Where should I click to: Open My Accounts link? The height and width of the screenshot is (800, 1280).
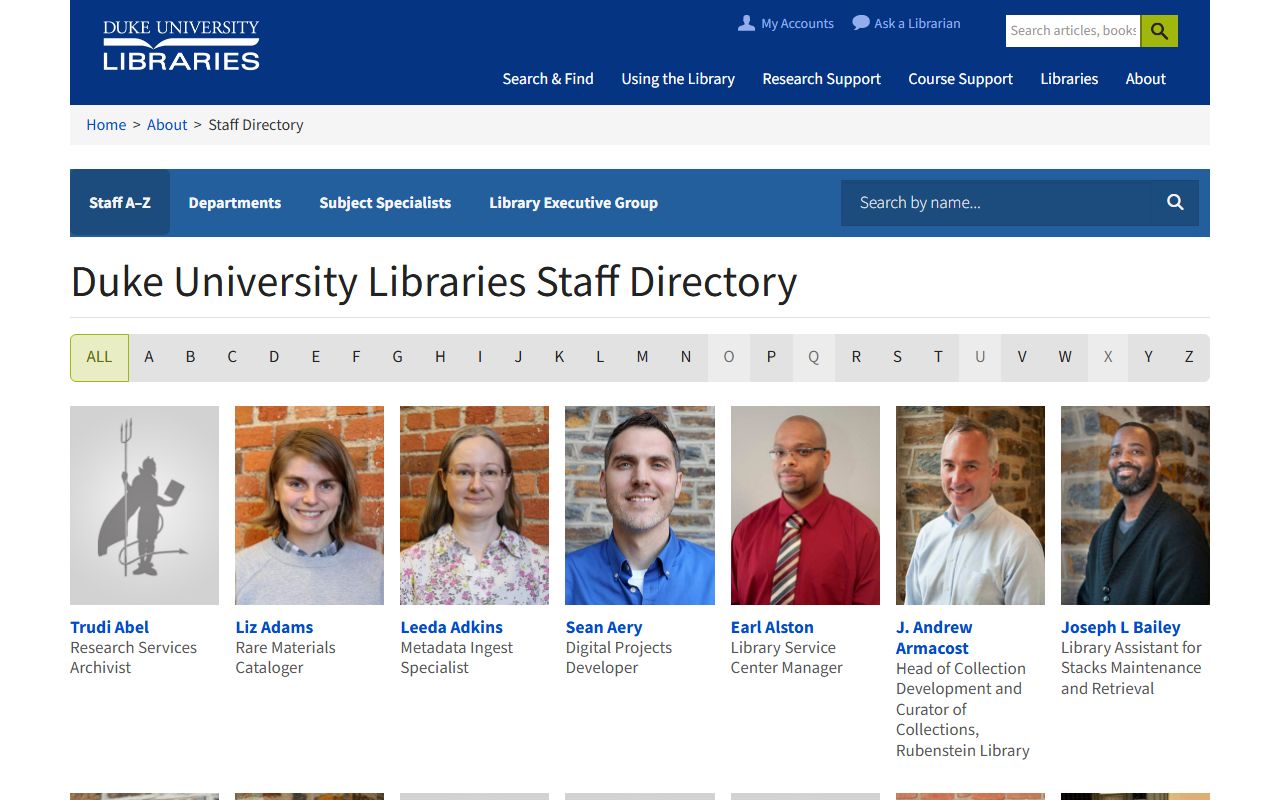click(x=797, y=23)
